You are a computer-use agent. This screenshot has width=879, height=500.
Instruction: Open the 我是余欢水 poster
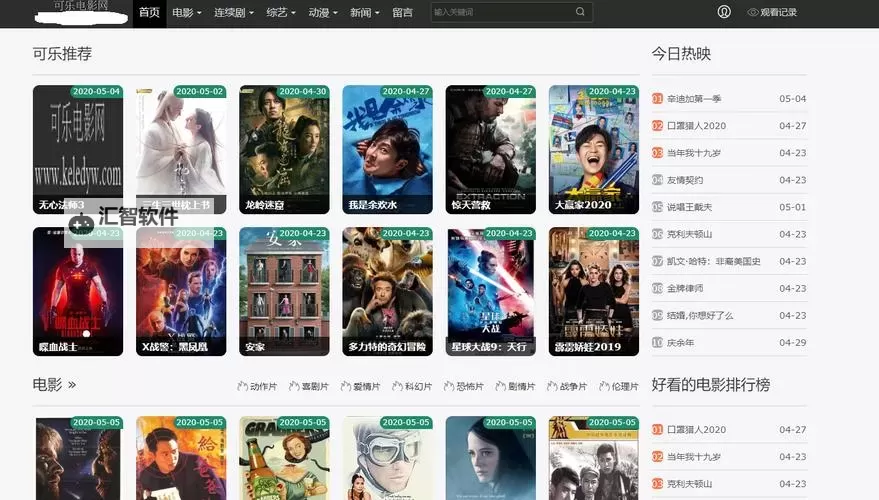pyautogui.click(x=387, y=149)
